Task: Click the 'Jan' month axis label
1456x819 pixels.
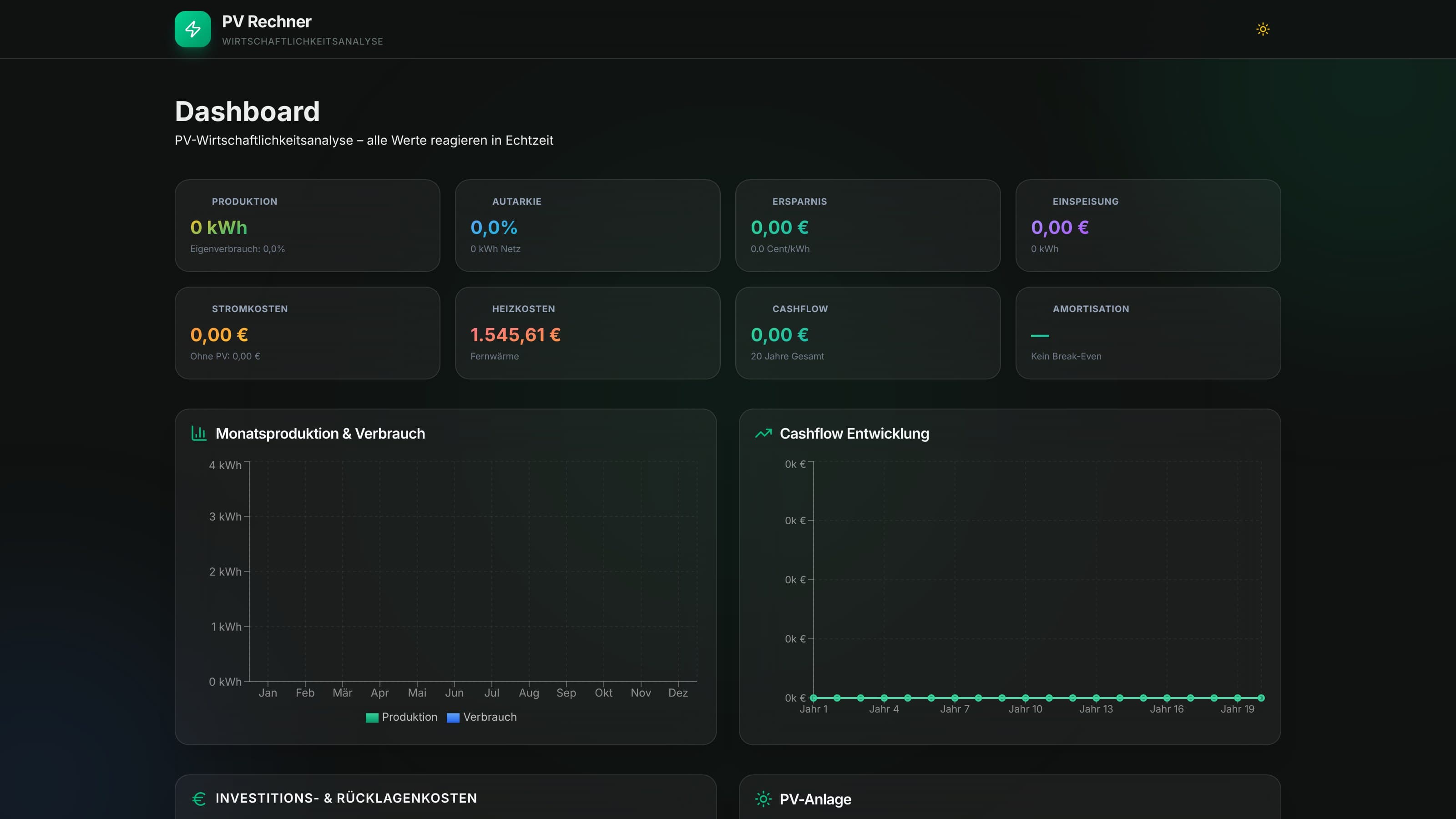Action: tap(268, 693)
